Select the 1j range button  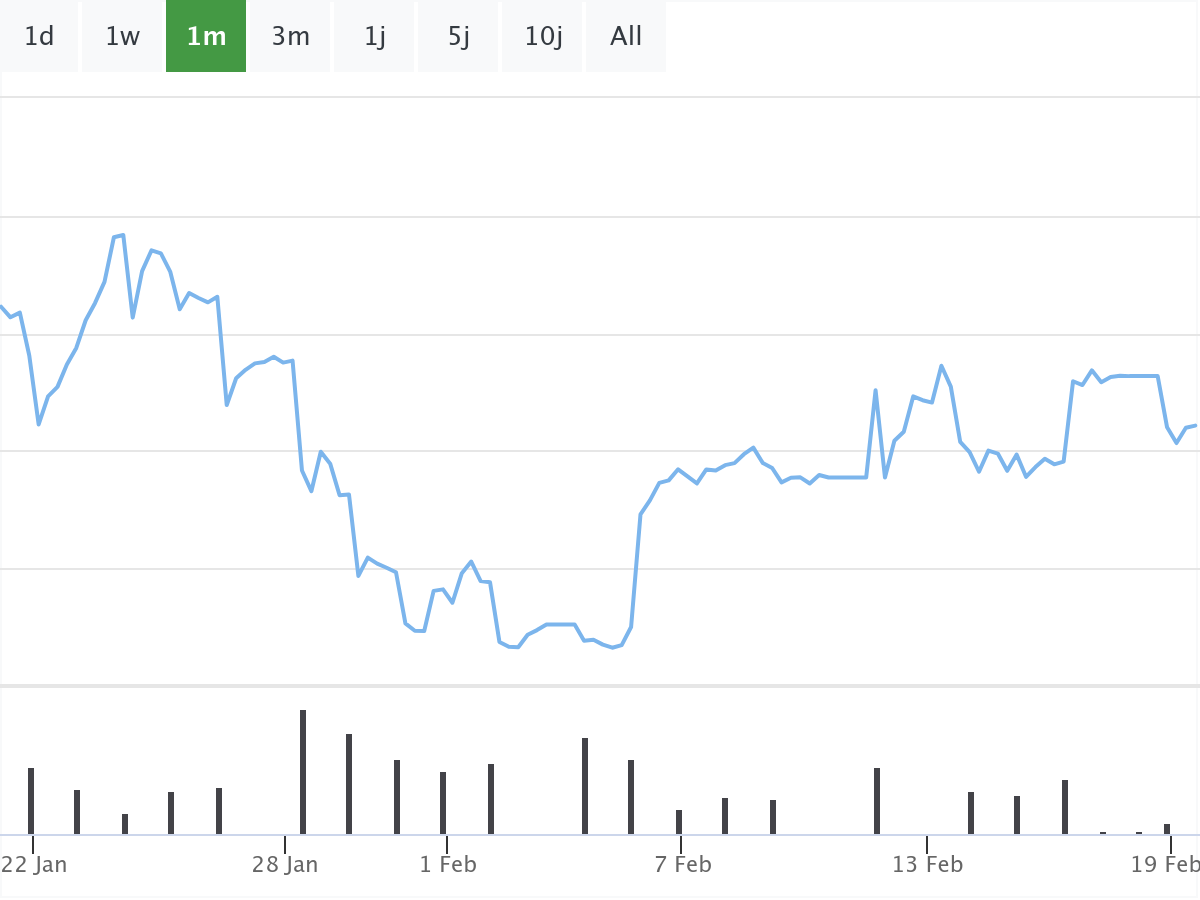tap(375, 37)
